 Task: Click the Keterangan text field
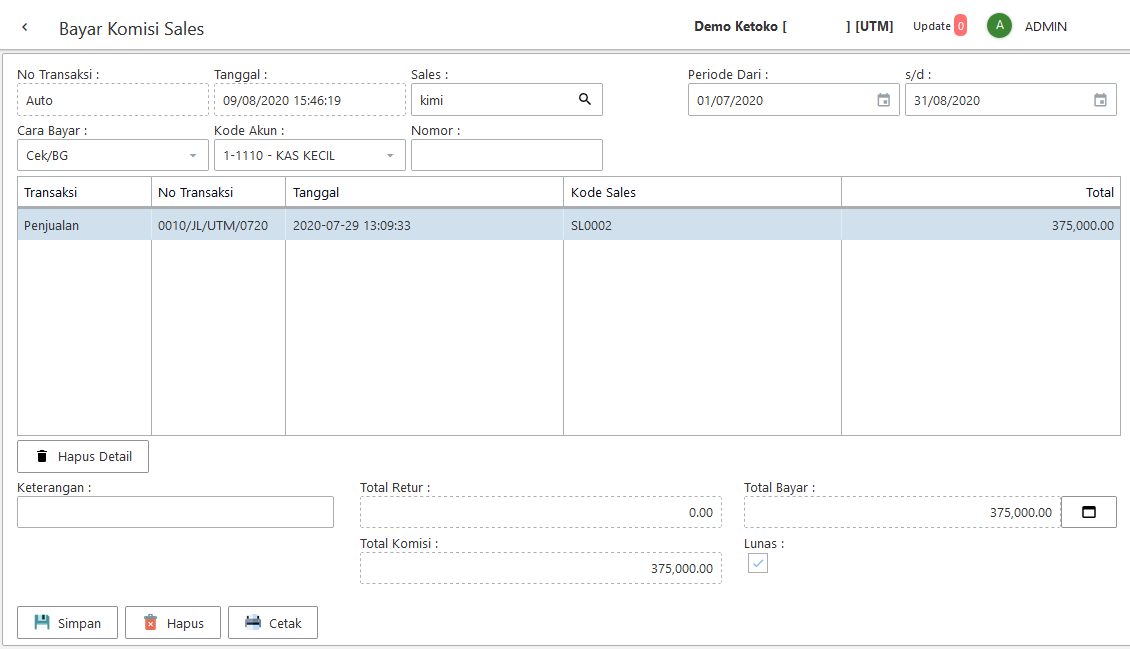[175, 512]
